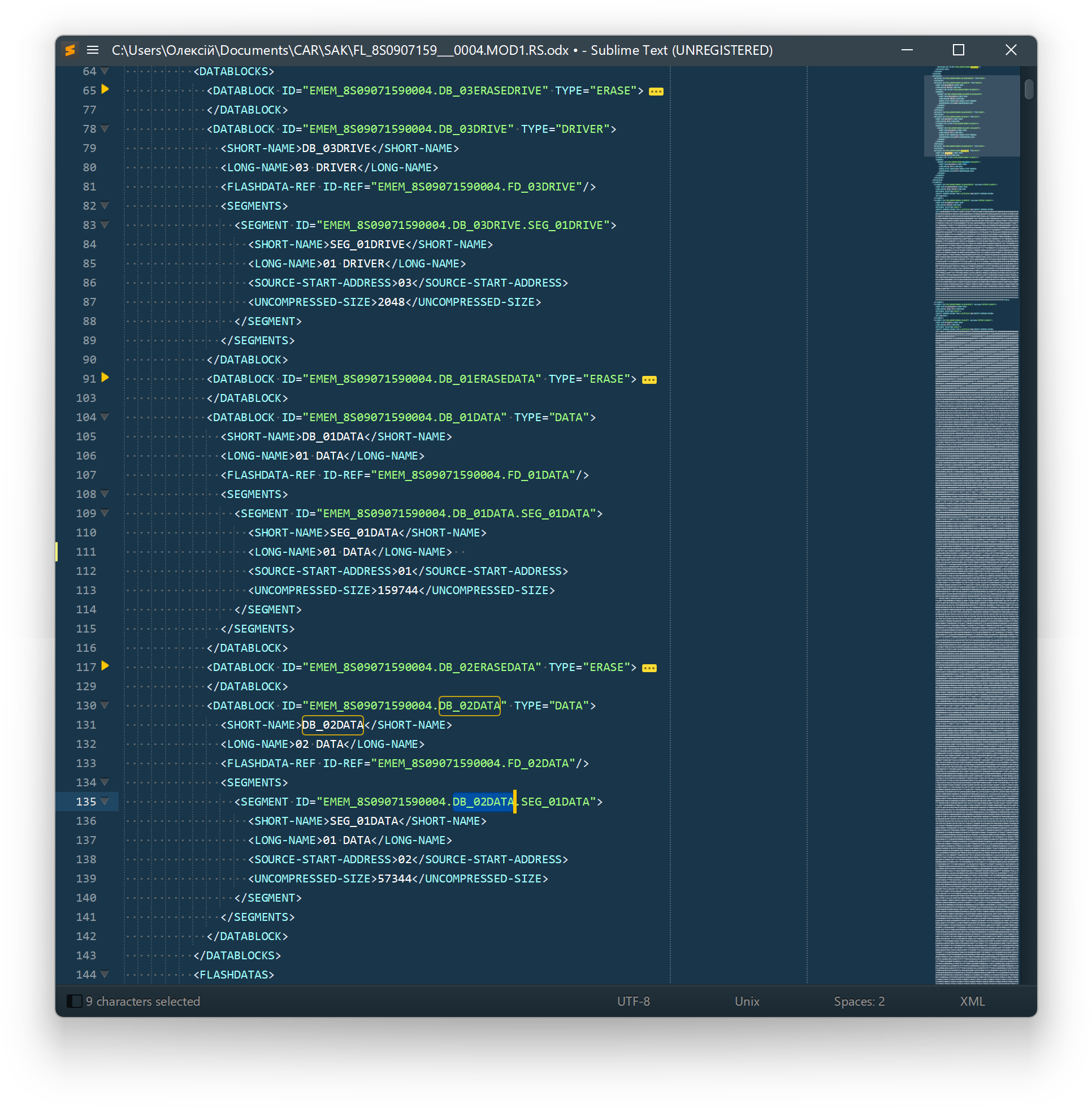1092x1108 pixels.
Task: Change line endings from Unix
Action: click(746, 1001)
